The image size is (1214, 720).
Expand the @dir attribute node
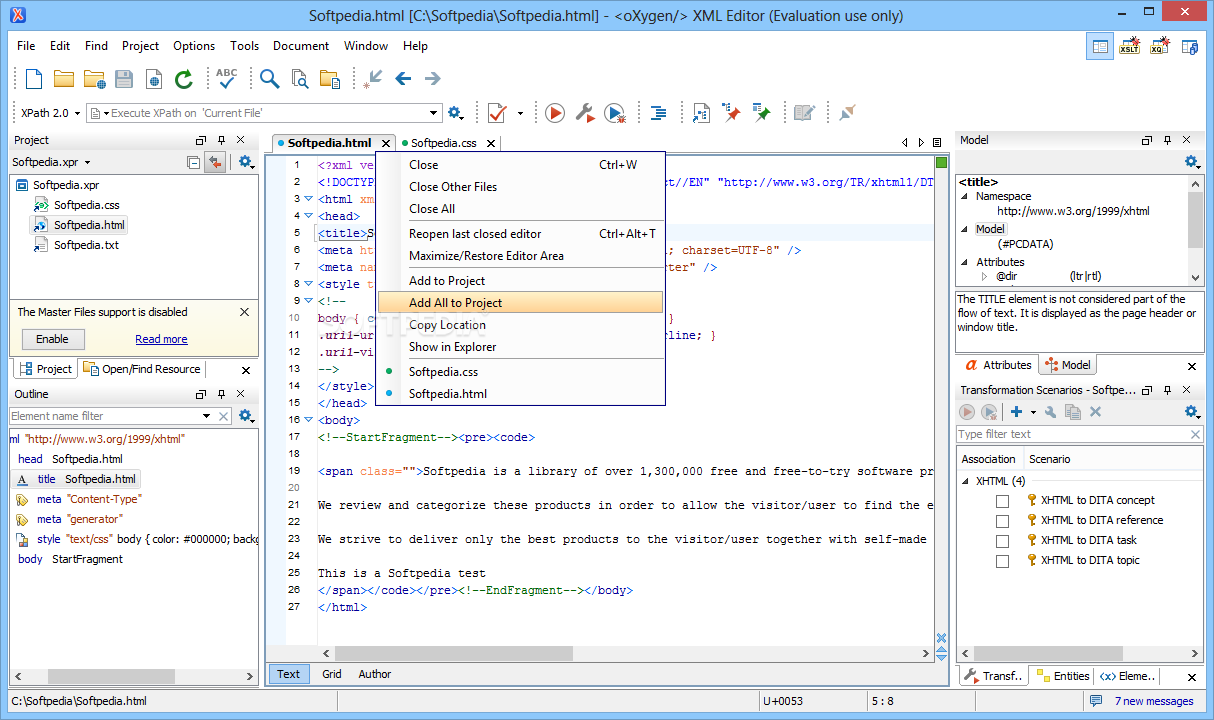[x=984, y=276]
